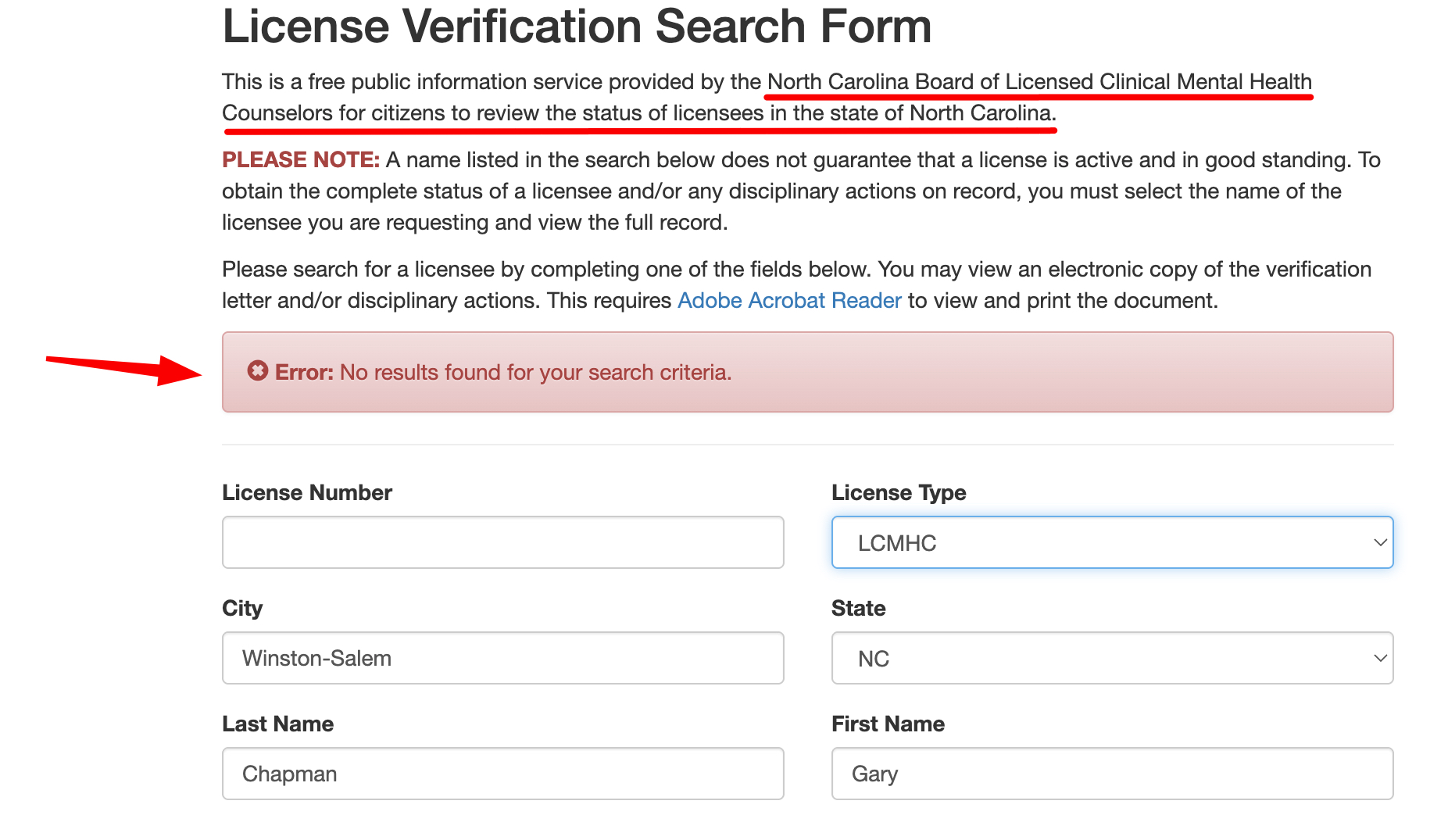Viewport: 1448px width, 840px height.
Task: Click the License Number field label
Action: (306, 493)
